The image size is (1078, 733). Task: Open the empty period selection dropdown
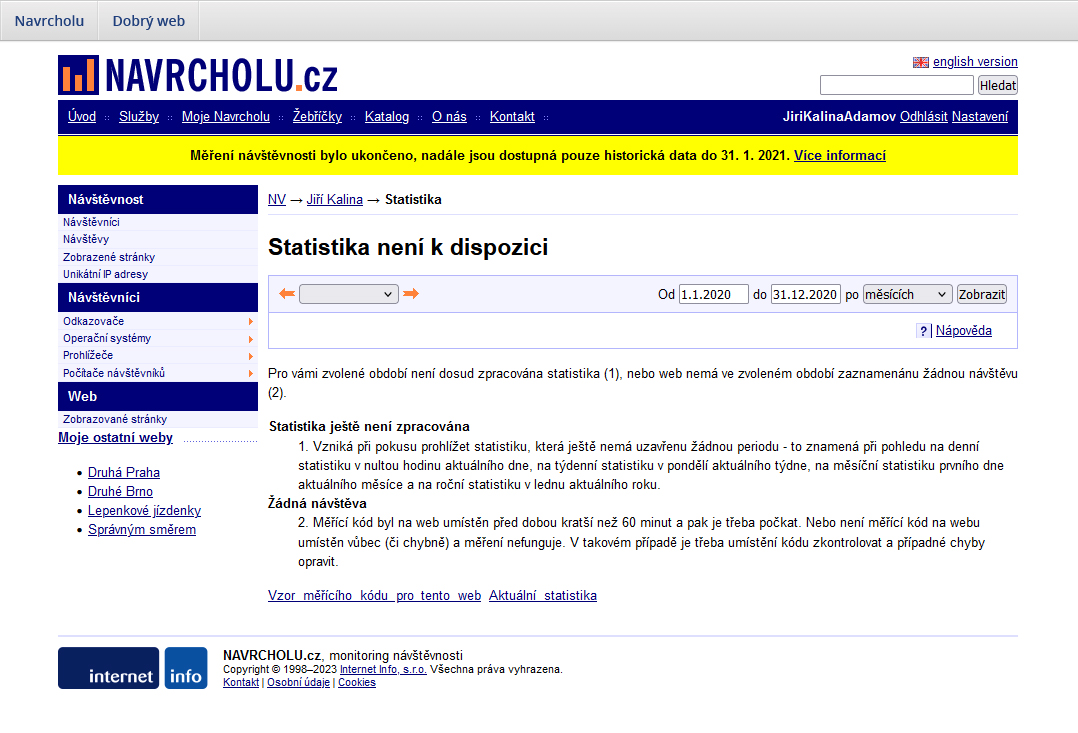[348, 293]
